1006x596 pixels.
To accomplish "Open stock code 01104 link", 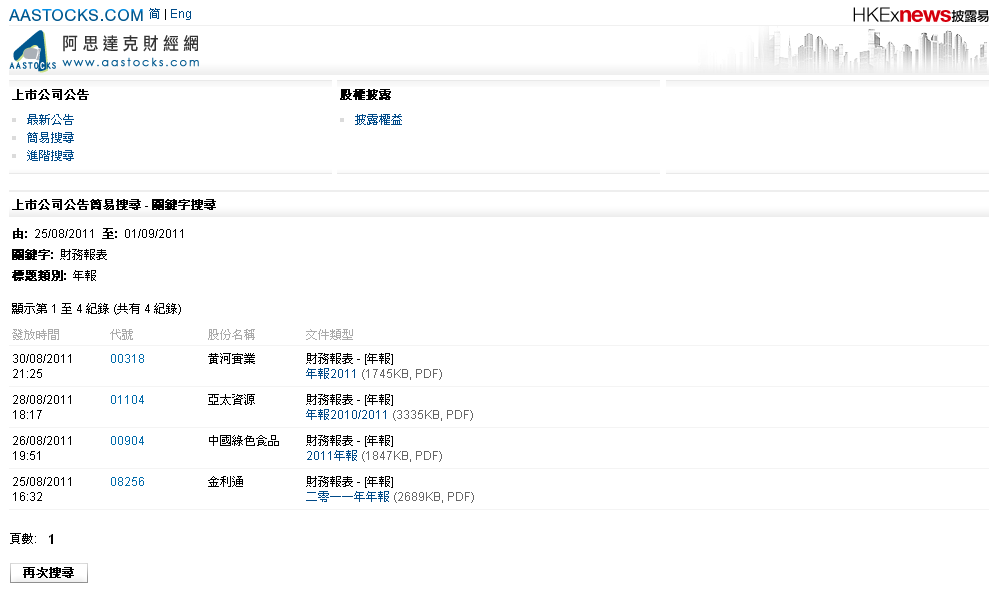I will 127,400.
